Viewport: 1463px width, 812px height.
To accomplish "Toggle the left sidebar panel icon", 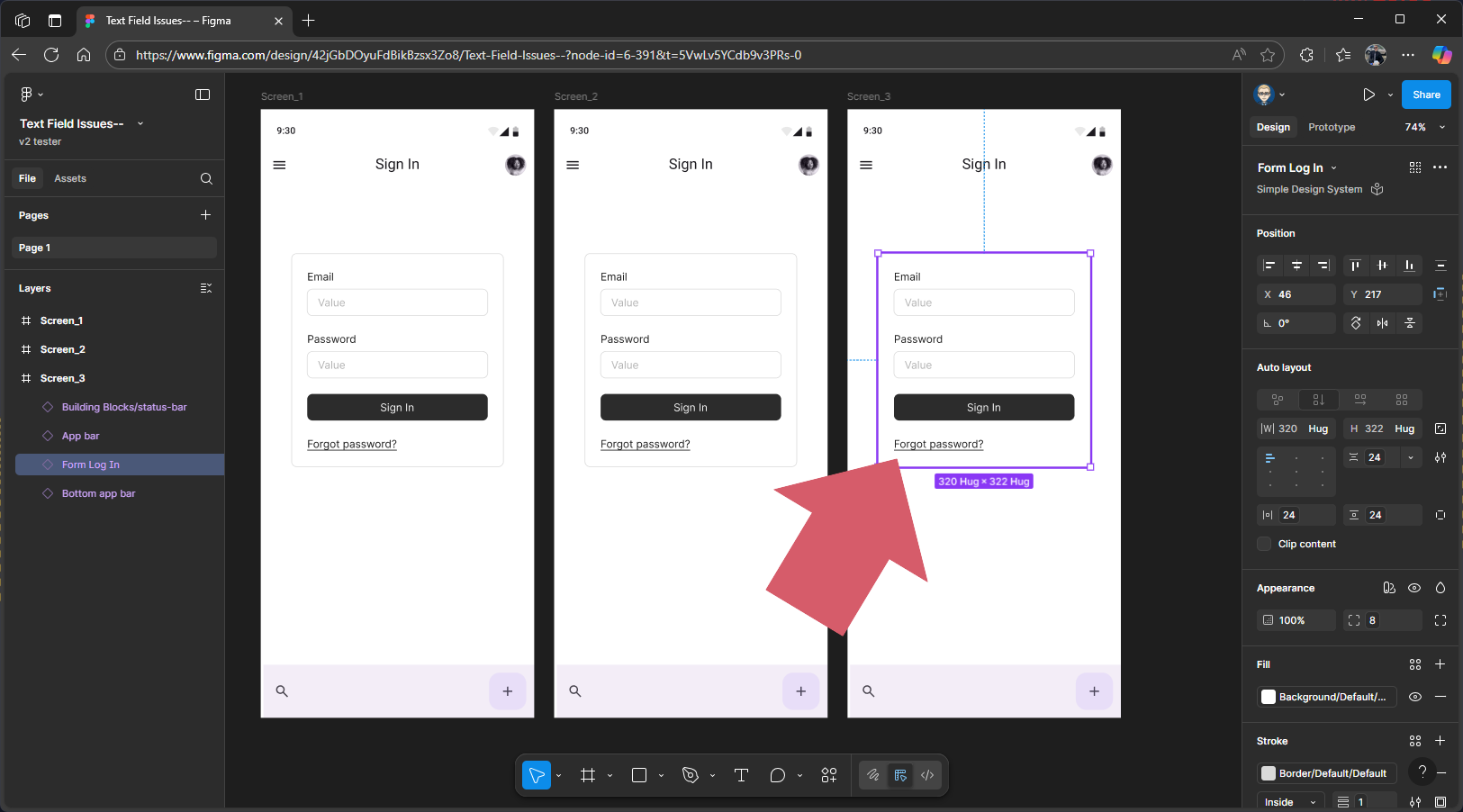I will [x=203, y=95].
